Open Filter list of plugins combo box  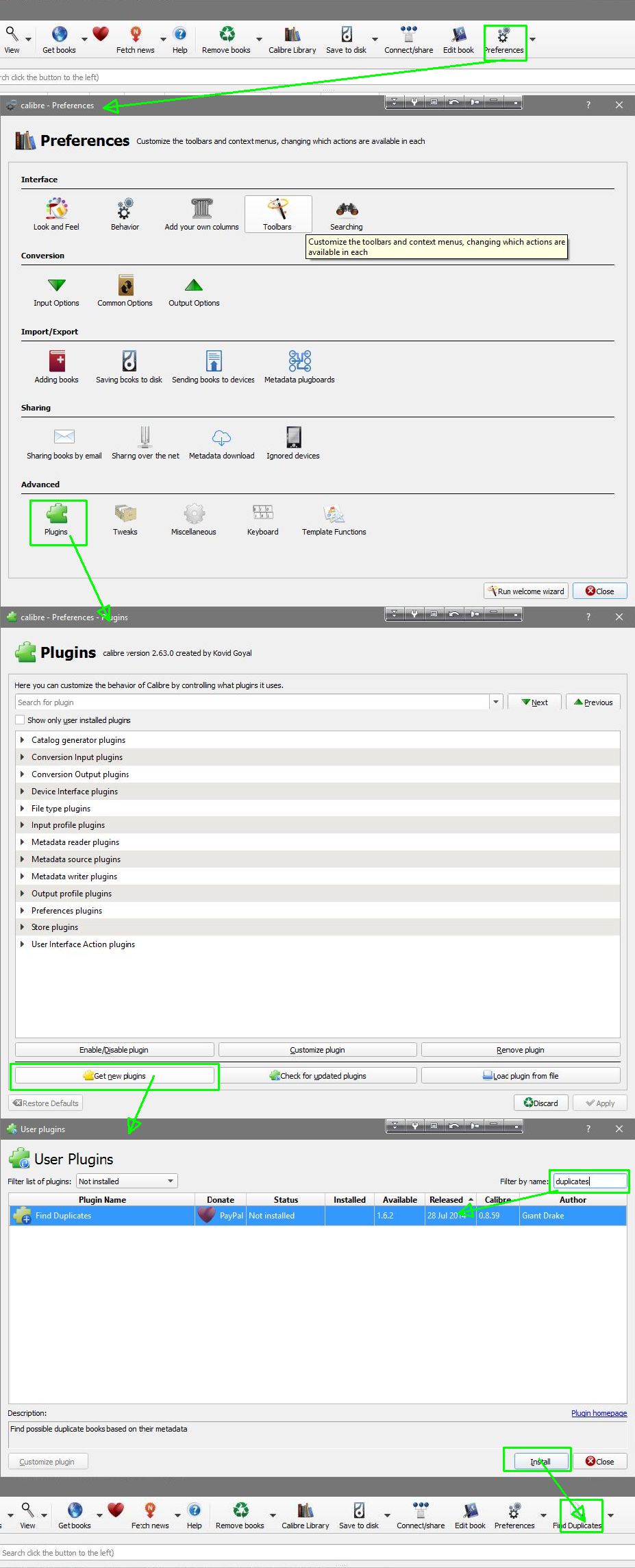(x=126, y=1181)
